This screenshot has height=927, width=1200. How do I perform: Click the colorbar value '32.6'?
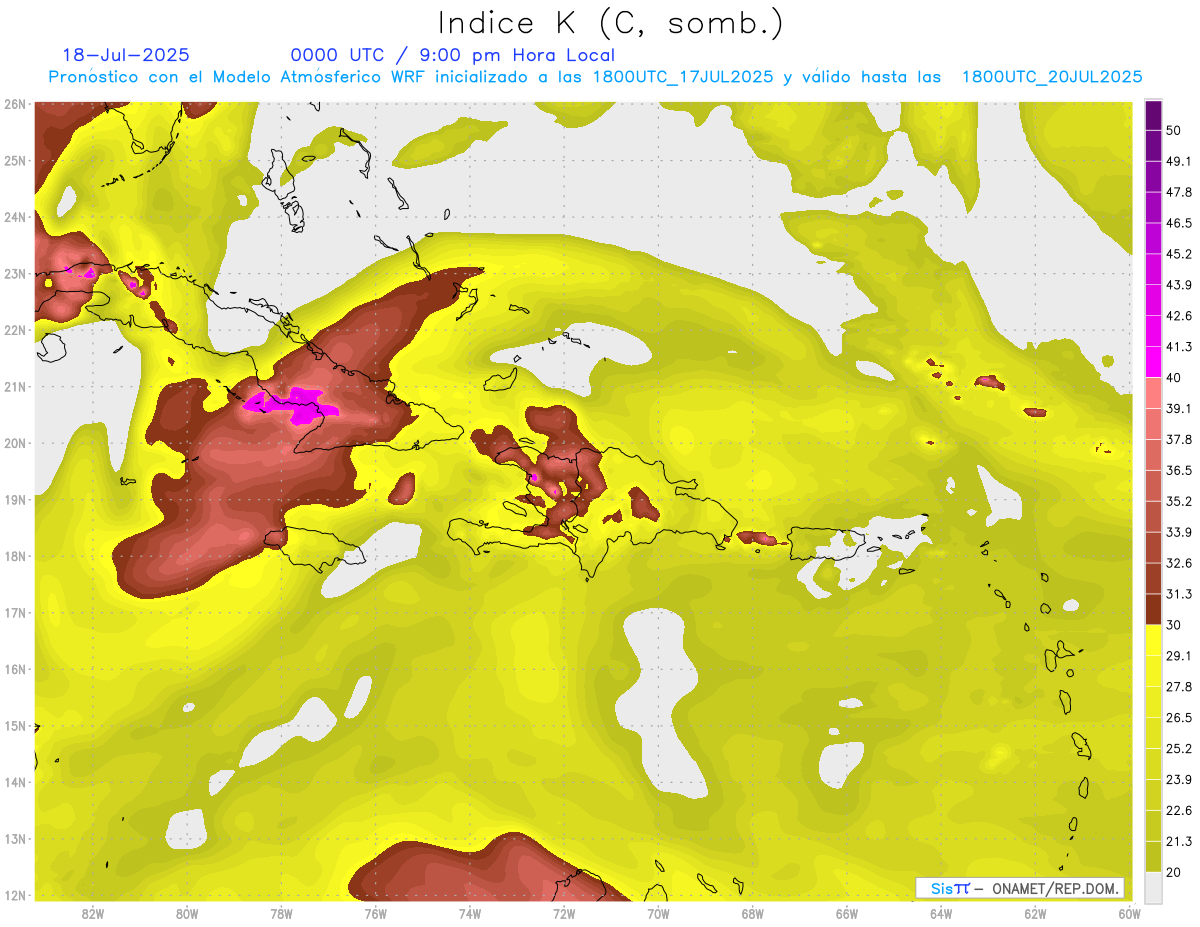[1178, 563]
